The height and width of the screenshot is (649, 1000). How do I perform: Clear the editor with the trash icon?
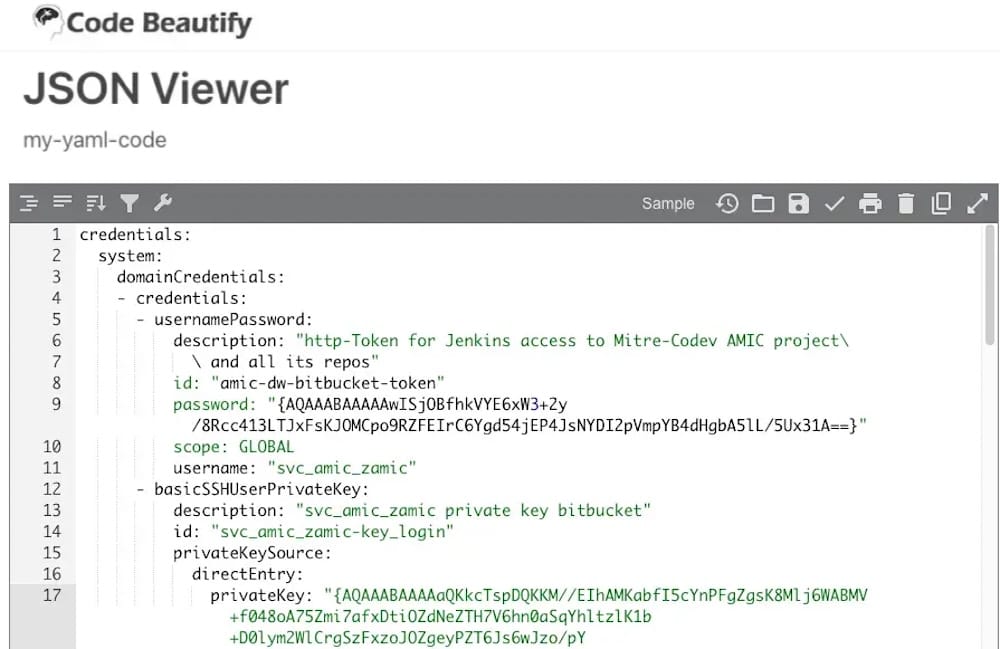click(905, 203)
